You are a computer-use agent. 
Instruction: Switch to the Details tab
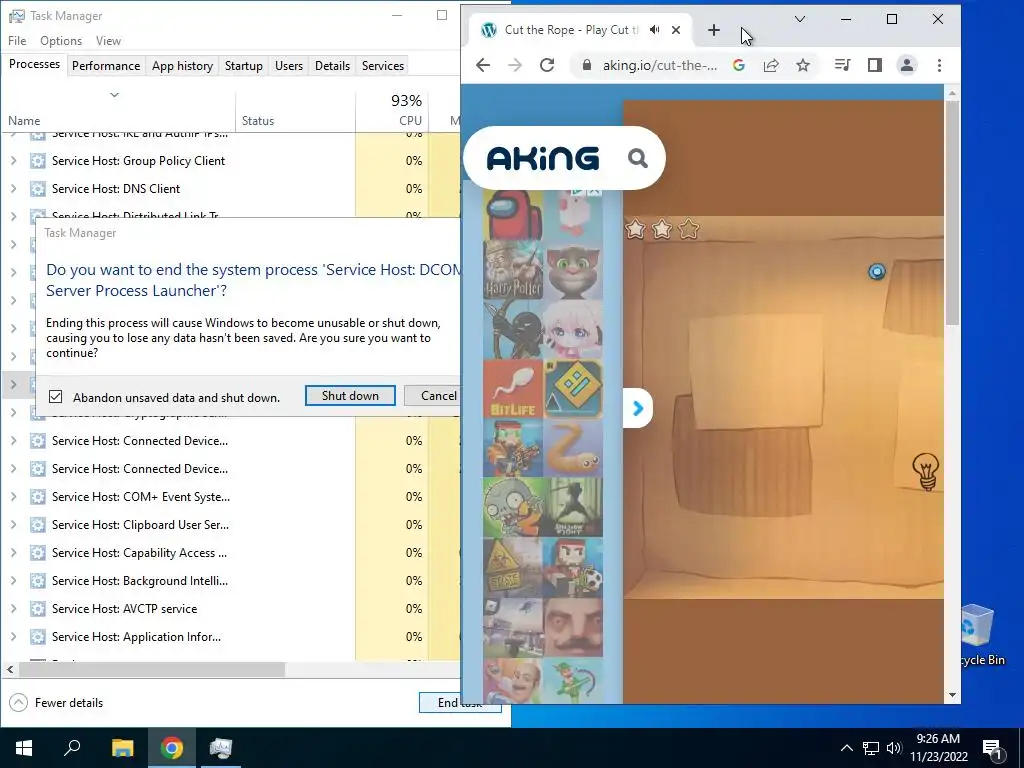click(332, 66)
